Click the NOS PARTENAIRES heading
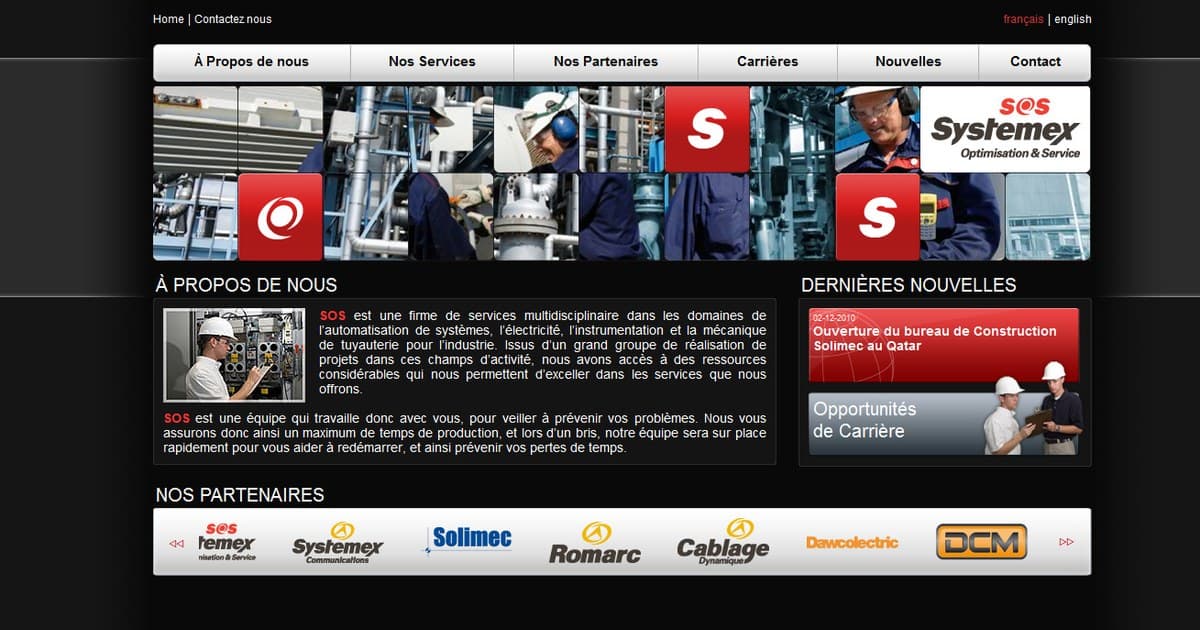Screen dimensions: 1200x630 [x=240, y=495]
